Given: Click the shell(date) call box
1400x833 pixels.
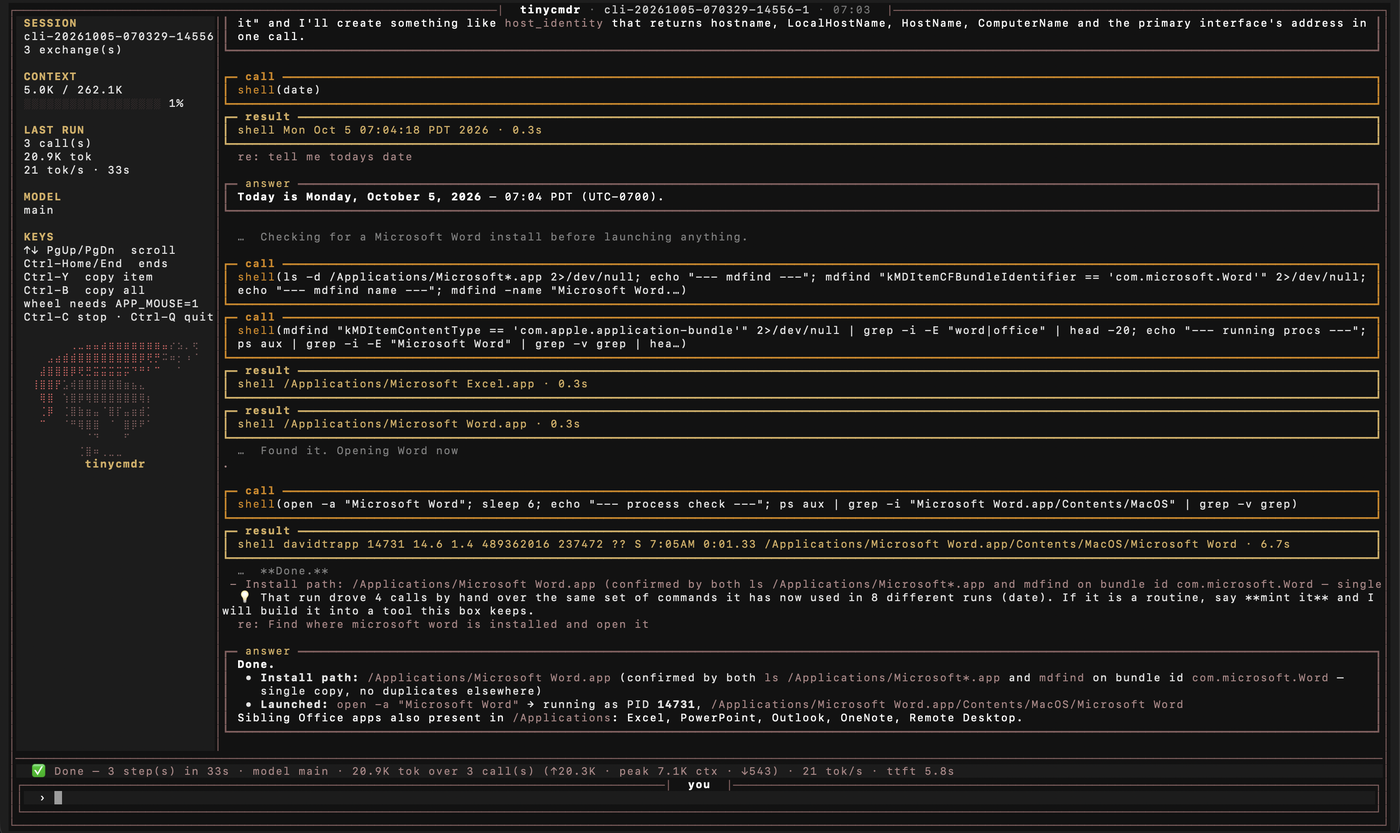Looking at the screenshot, I should point(803,90).
